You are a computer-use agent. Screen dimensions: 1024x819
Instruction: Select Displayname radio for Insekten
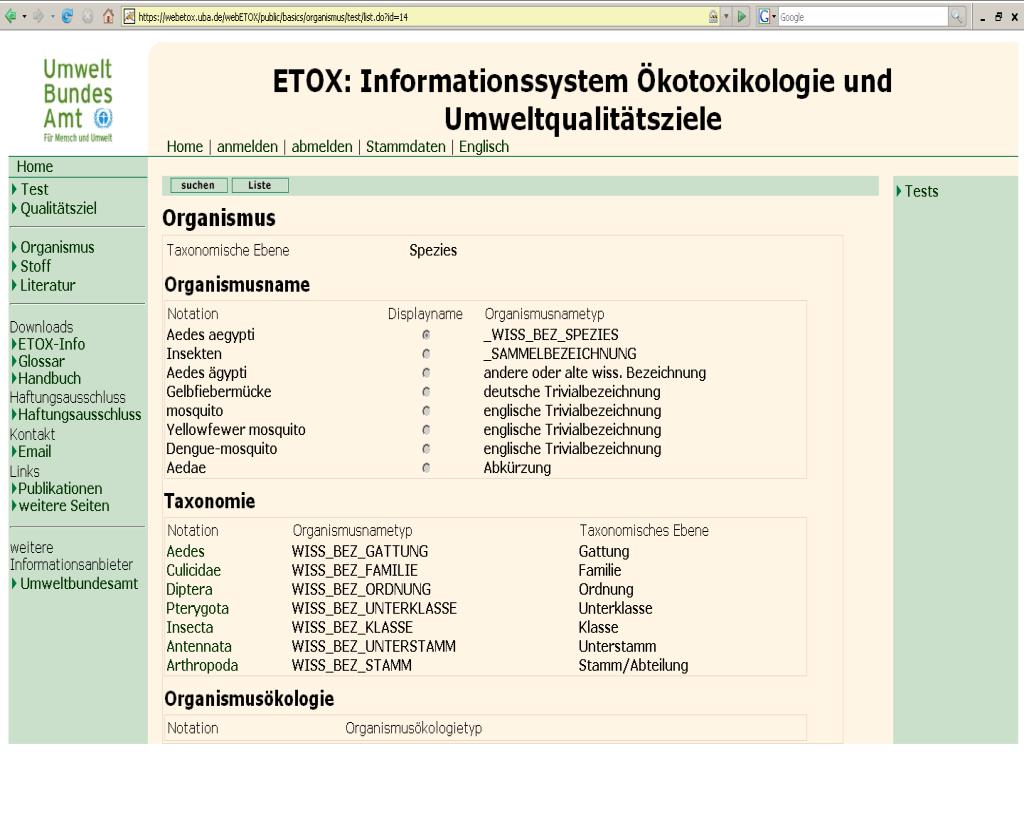(426, 354)
